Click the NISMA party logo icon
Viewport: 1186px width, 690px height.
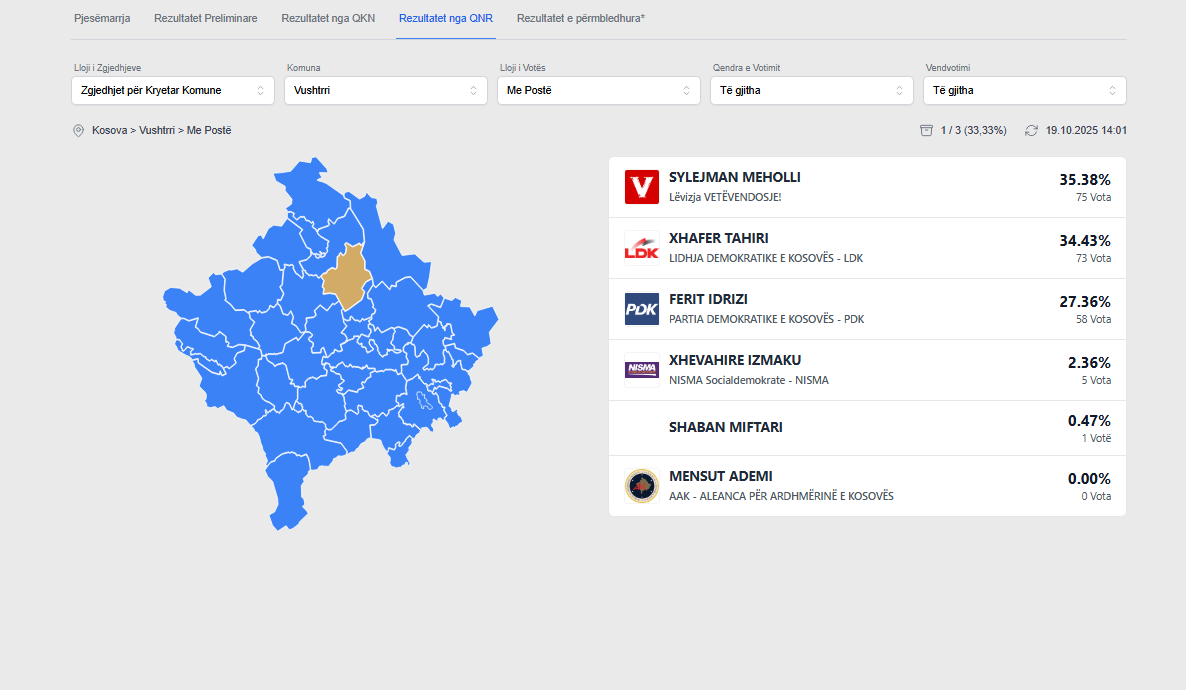point(642,370)
